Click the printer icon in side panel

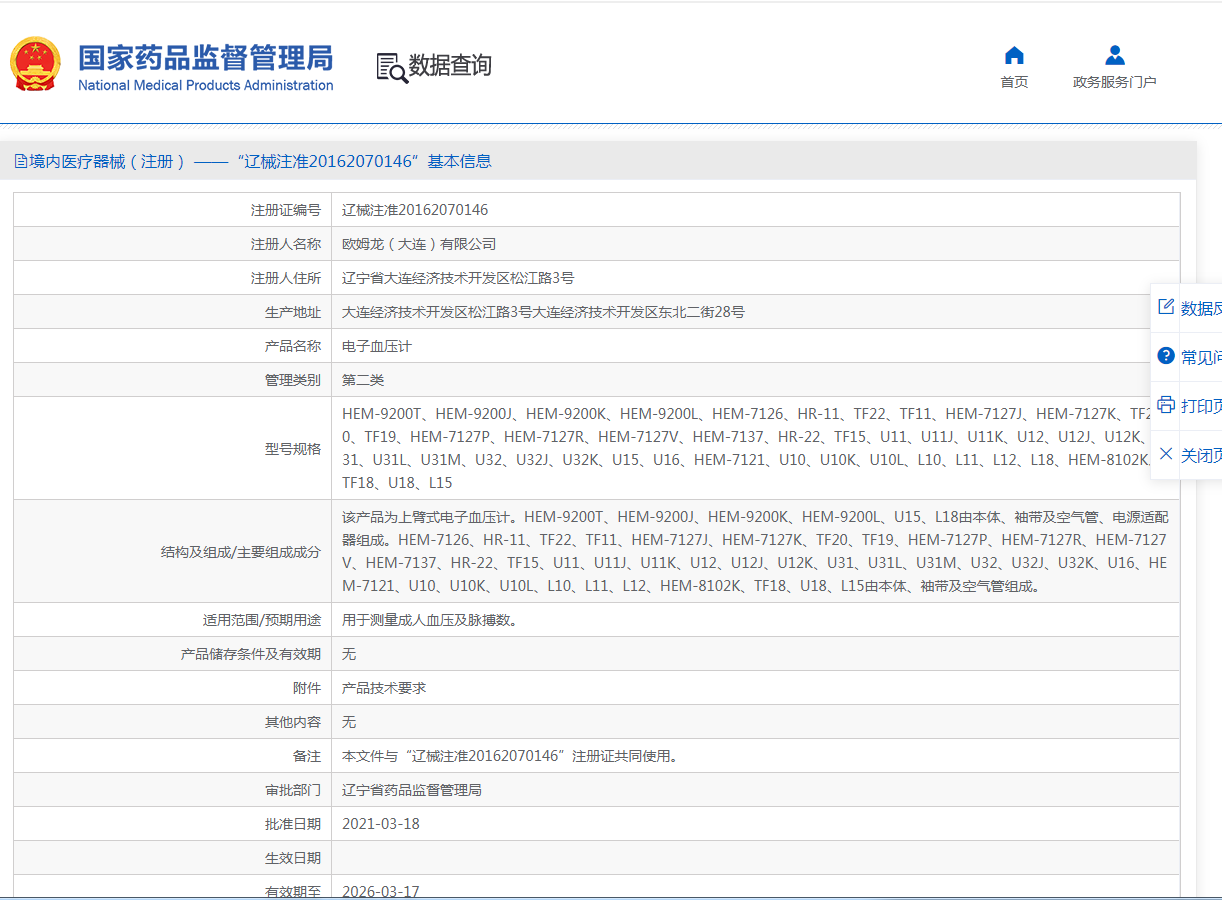click(1166, 405)
